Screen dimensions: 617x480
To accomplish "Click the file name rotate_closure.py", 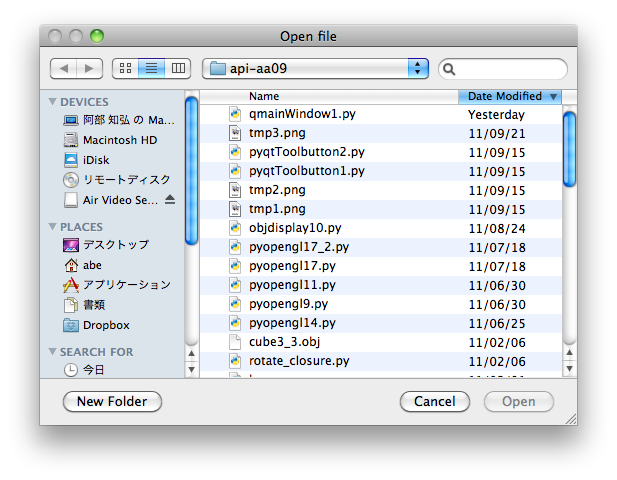I will click(x=299, y=361).
